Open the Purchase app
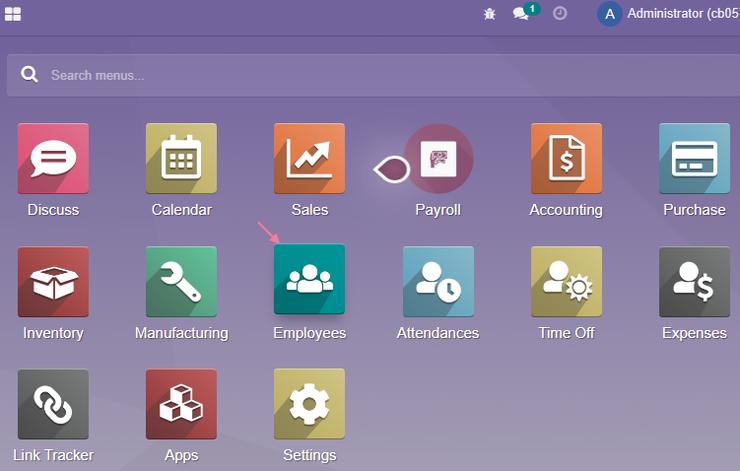The image size is (740, 471). coord(695,159)
